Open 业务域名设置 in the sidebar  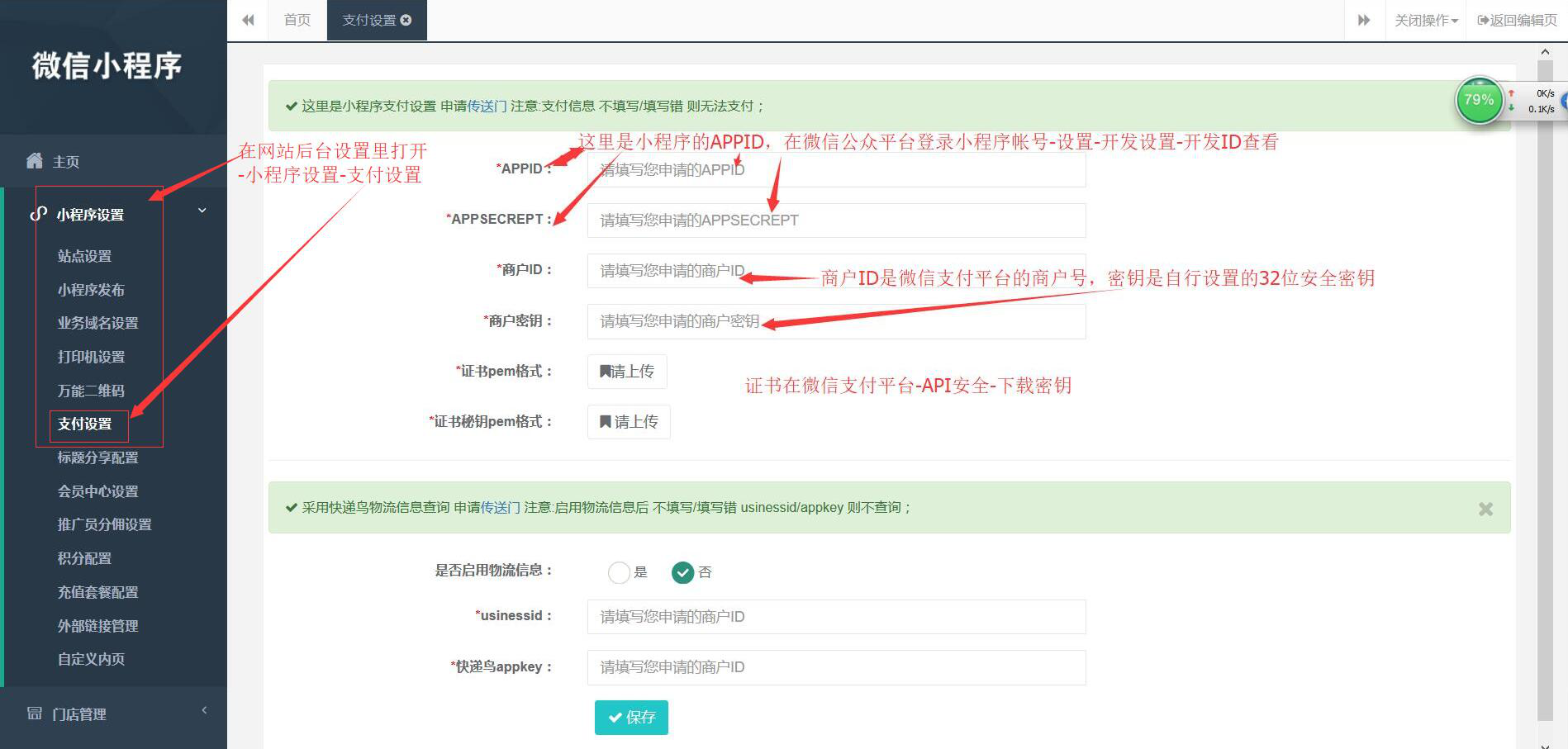click(97, 323)
